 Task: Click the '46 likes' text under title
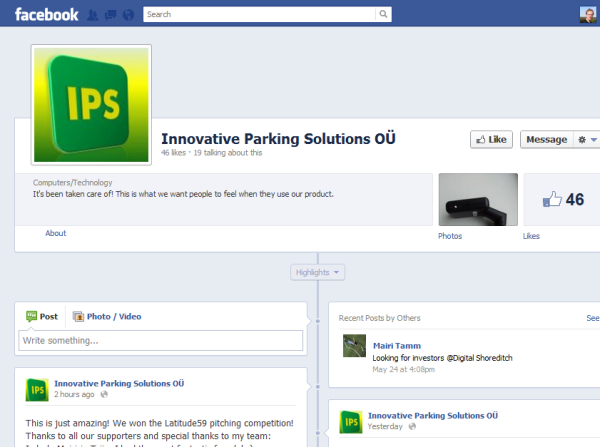tap(173, 153)
